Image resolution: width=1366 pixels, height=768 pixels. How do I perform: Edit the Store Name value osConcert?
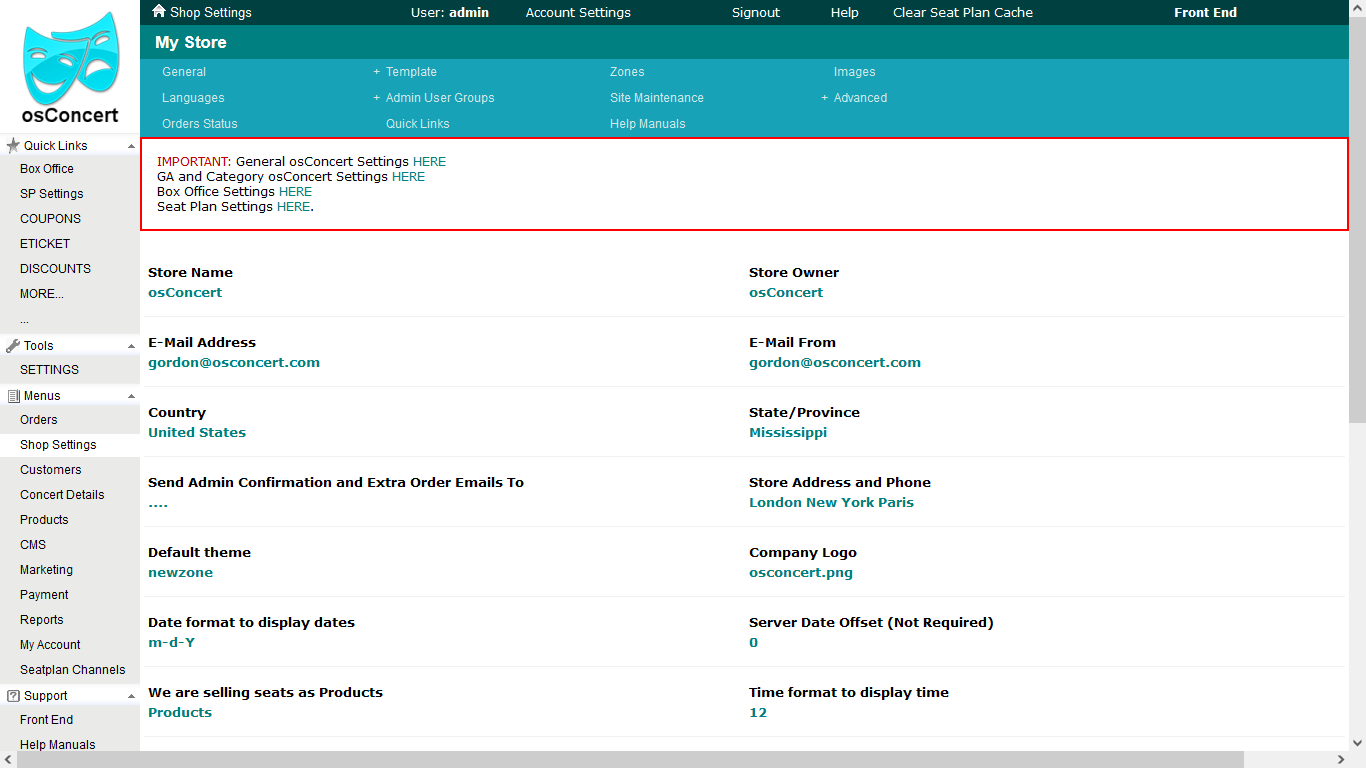point(185,293)
